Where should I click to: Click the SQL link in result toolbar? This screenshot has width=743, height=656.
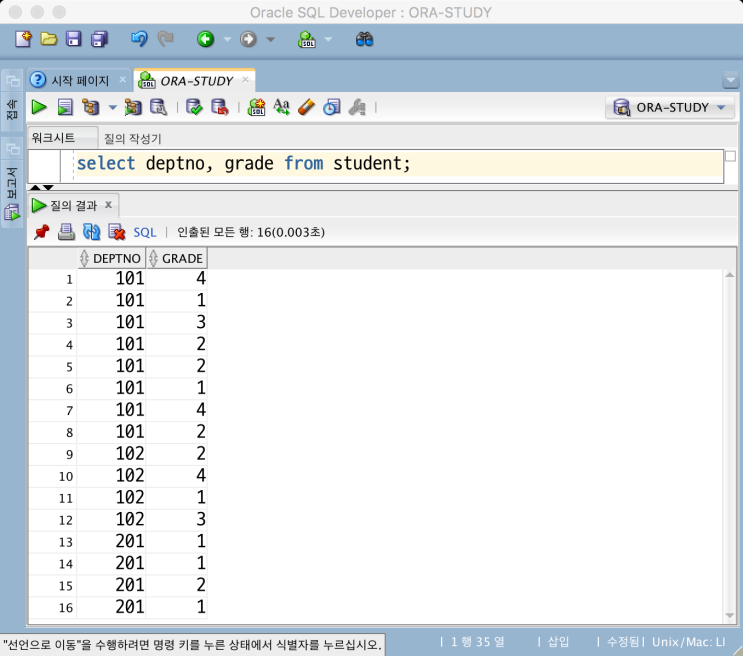click(145, 232)
